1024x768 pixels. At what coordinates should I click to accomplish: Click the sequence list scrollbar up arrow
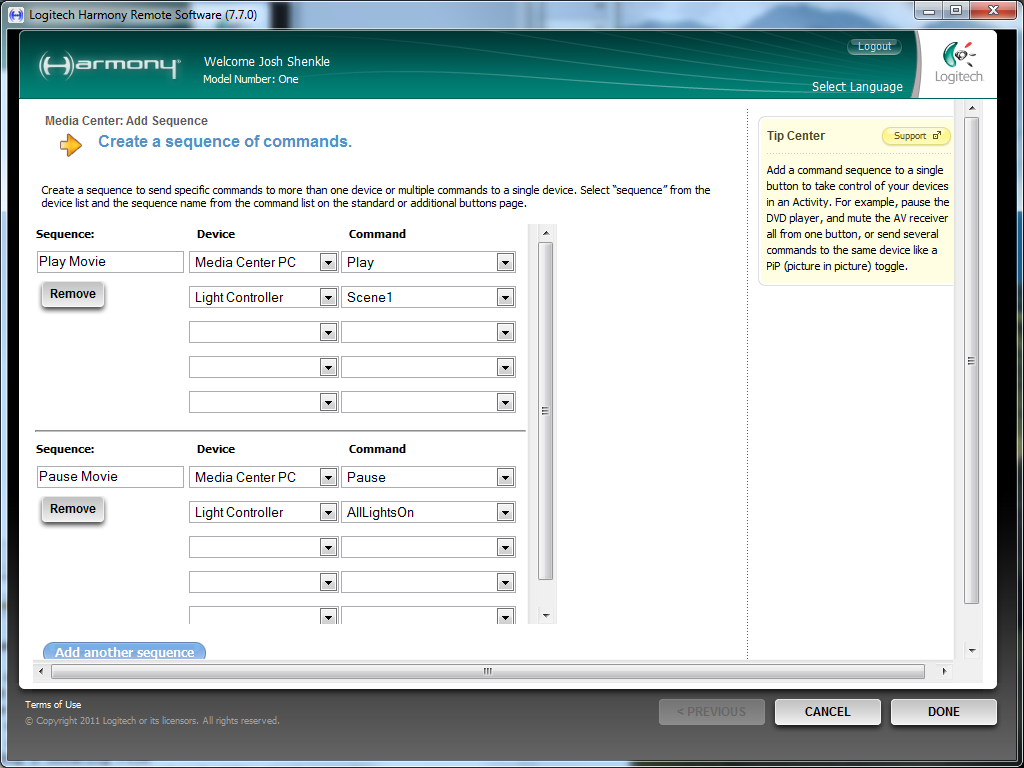tap(546, 233)
